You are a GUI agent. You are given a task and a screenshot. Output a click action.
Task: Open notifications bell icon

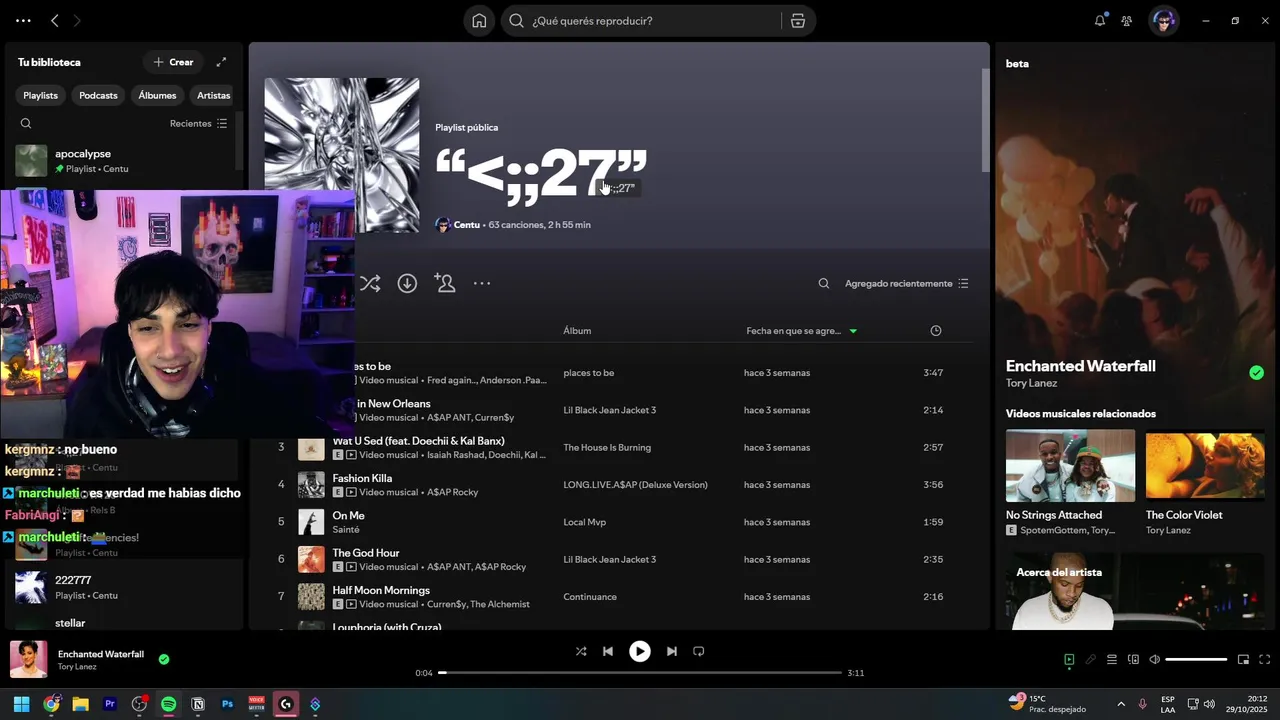pyautogui.click(x=1100, y=21)
